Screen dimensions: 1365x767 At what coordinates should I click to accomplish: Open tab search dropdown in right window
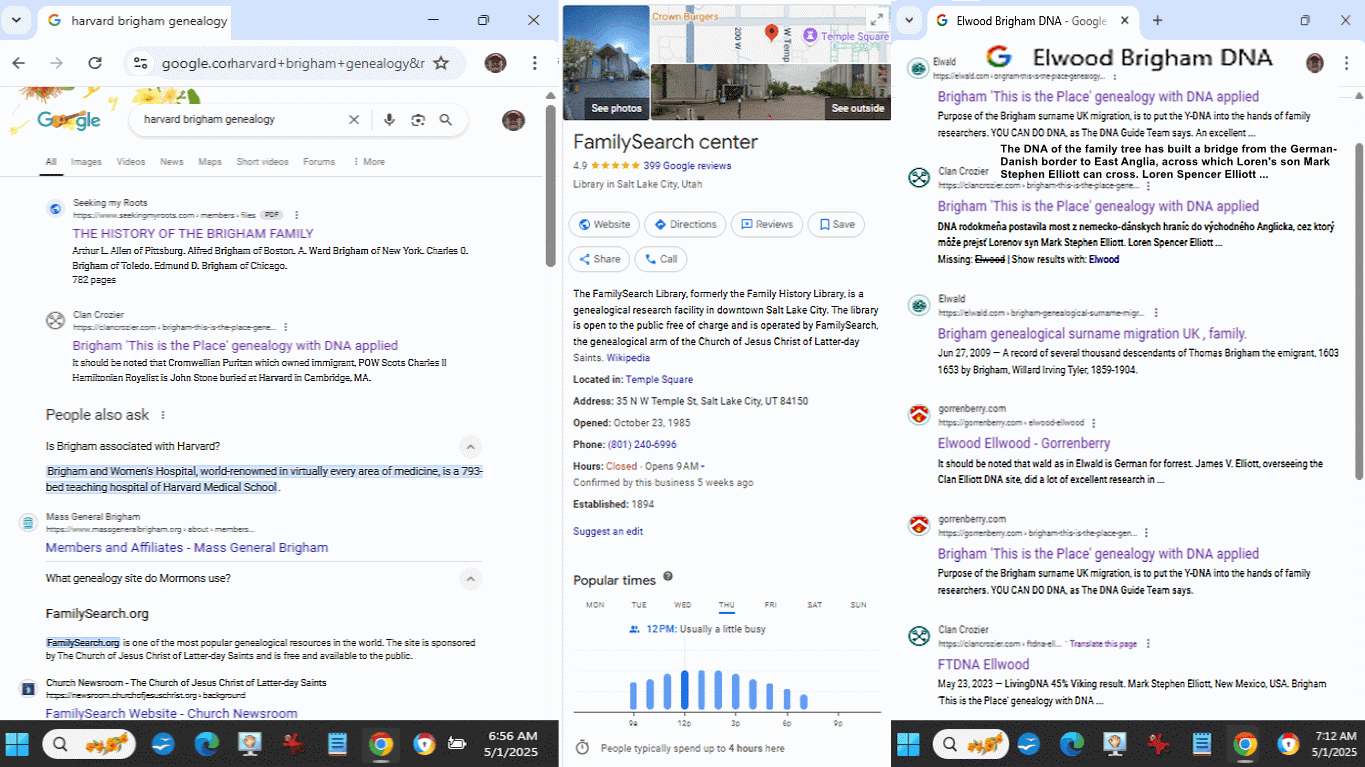pos(909,20)
